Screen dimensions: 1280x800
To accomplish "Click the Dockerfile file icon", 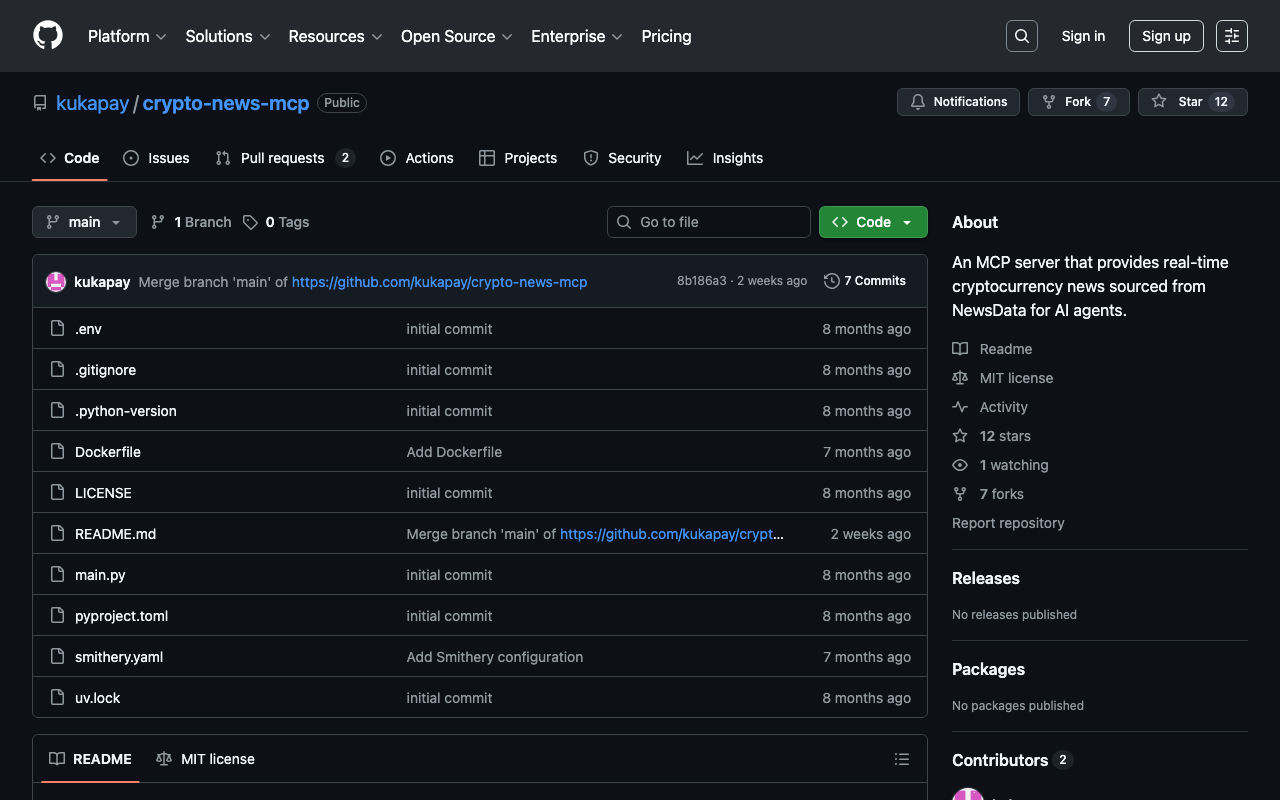I will pyautogui.click(x=58, y=452).
